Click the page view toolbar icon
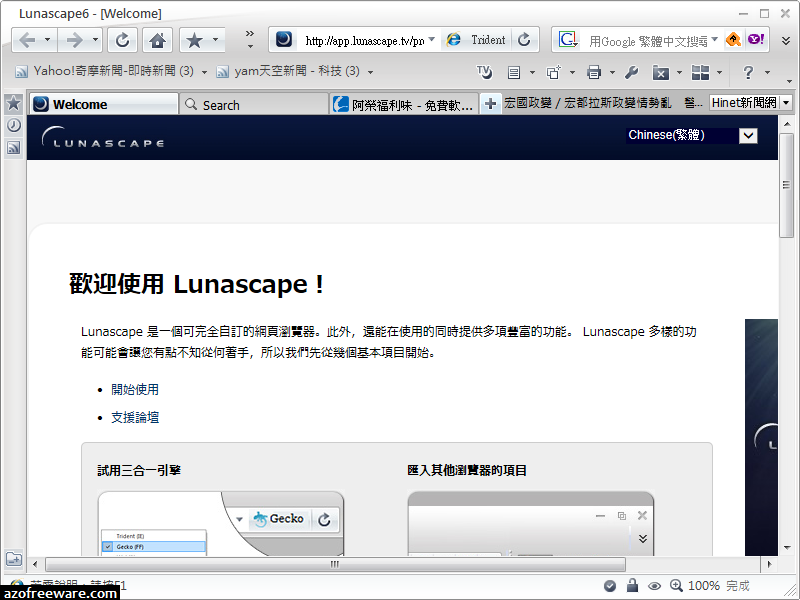 point(514,73)
